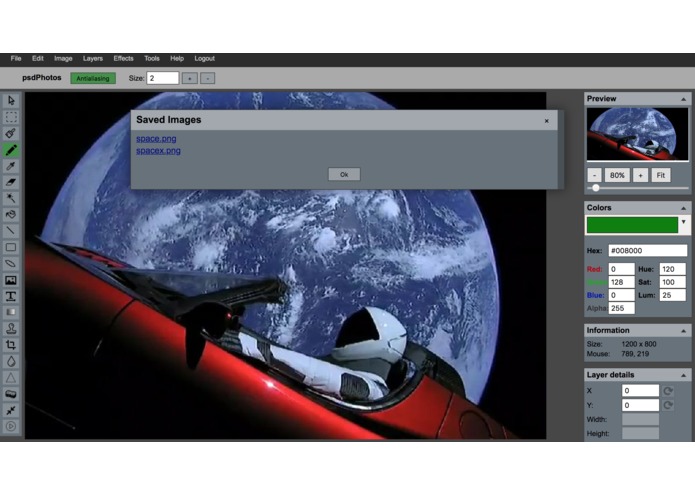This screenshot has height=494, width=695.
Task: Open the Effects menu
Action: (x=123, y=58)
